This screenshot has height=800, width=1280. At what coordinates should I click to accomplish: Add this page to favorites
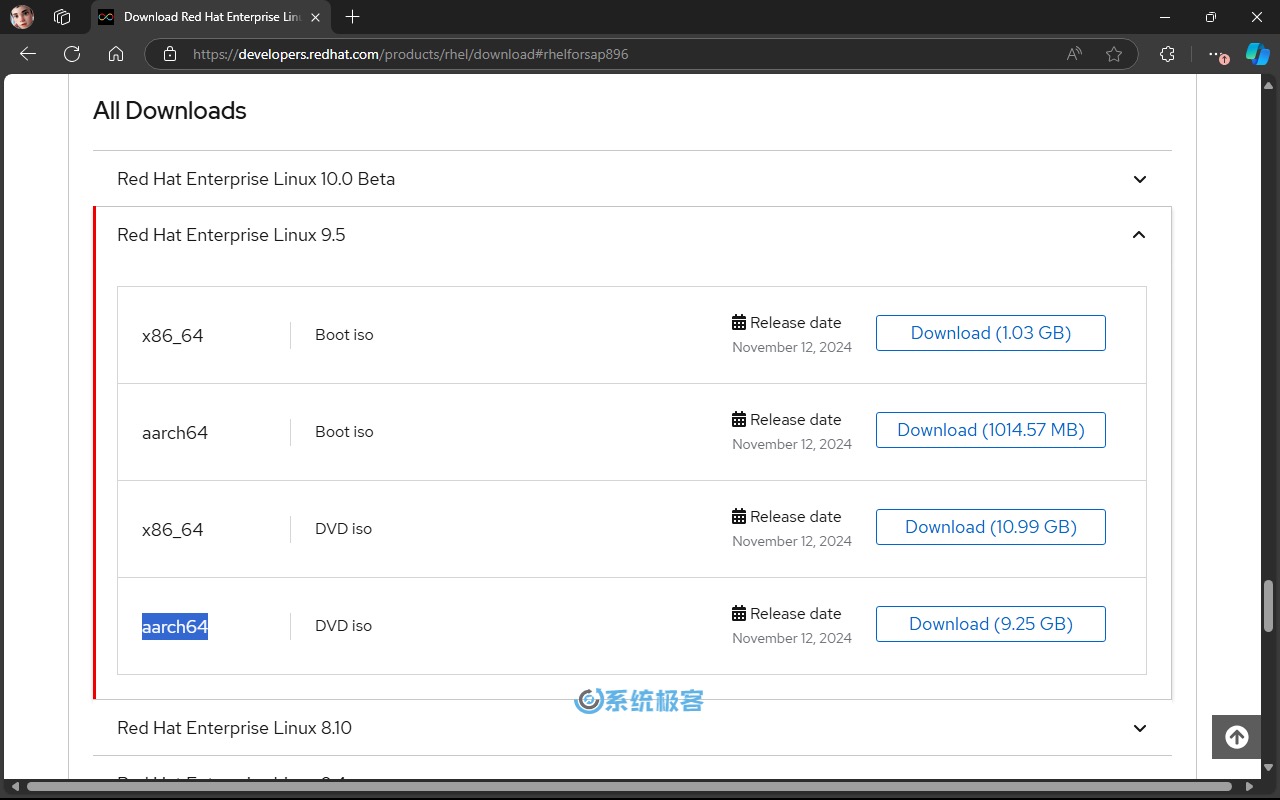tap(1114, 54)
